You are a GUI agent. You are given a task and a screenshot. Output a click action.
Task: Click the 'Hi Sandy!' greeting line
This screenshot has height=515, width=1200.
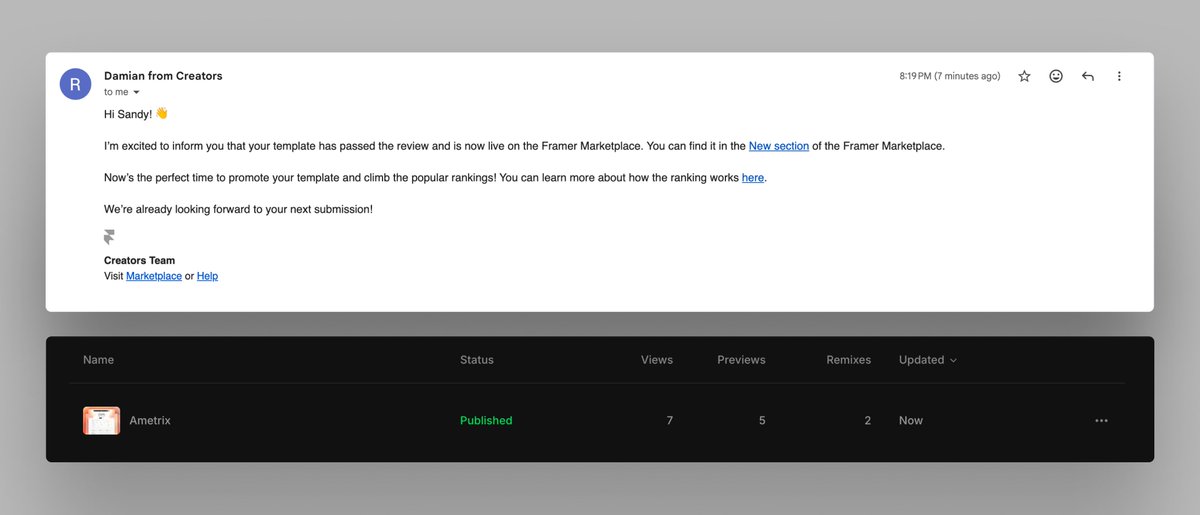[x=136, y=114]
